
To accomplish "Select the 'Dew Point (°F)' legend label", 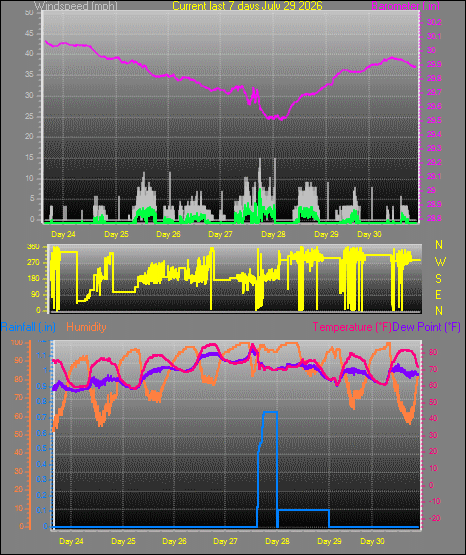I will (x=427, y=327).
